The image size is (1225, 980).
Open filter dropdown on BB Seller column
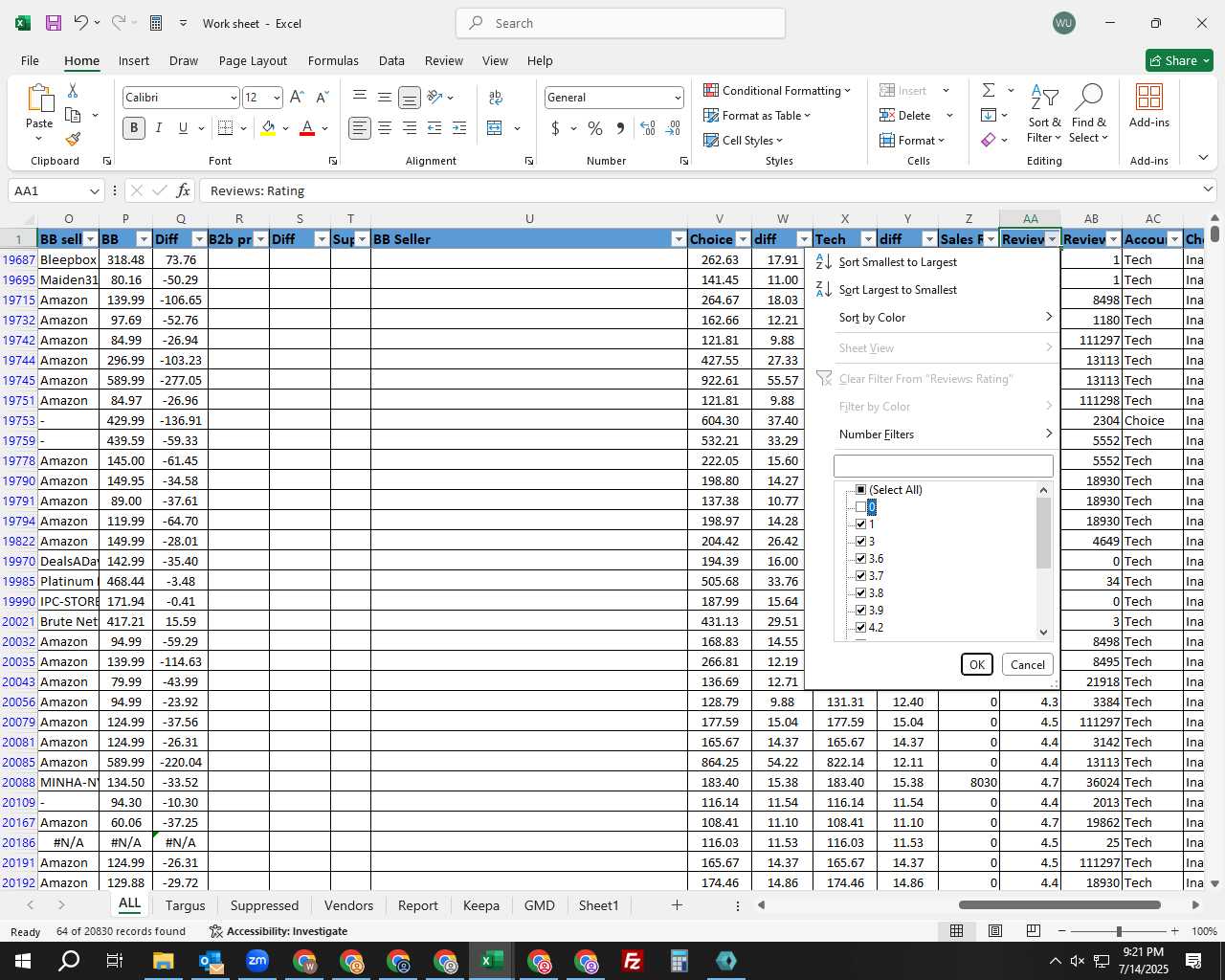(x=679, y=239)
